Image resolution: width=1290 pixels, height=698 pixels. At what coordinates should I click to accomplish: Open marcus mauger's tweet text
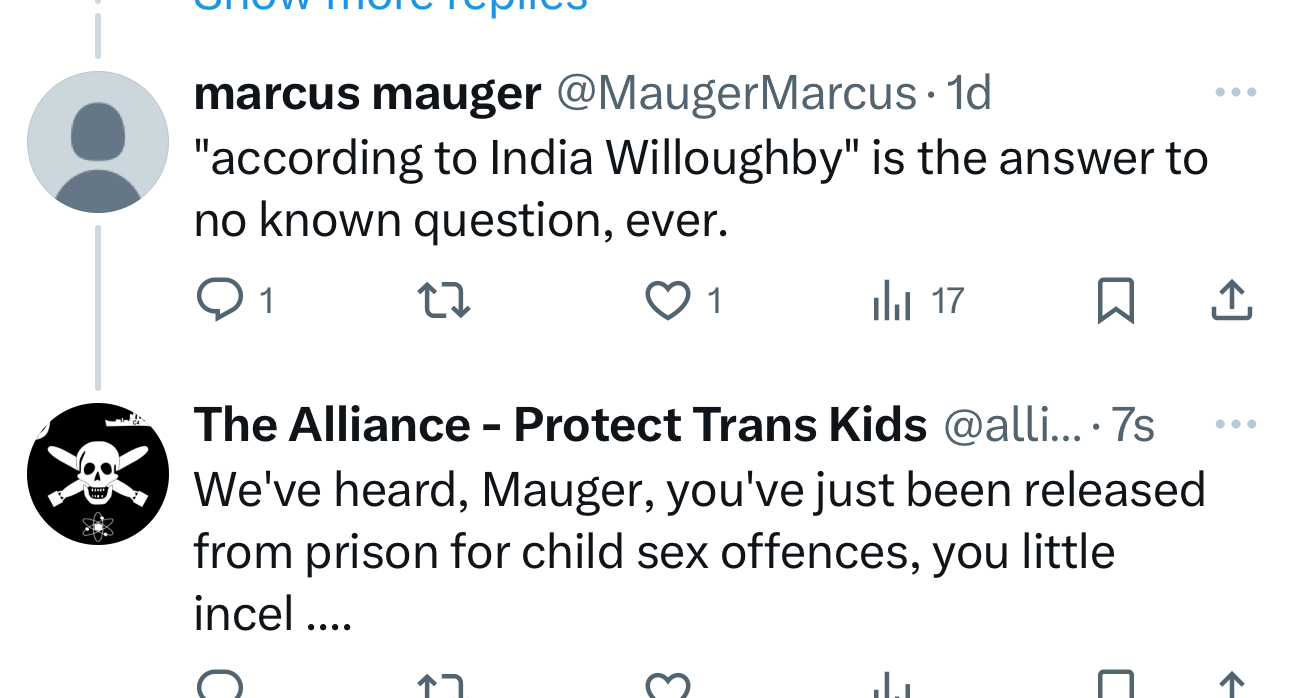pyautogui.click(x=700, y=190)
